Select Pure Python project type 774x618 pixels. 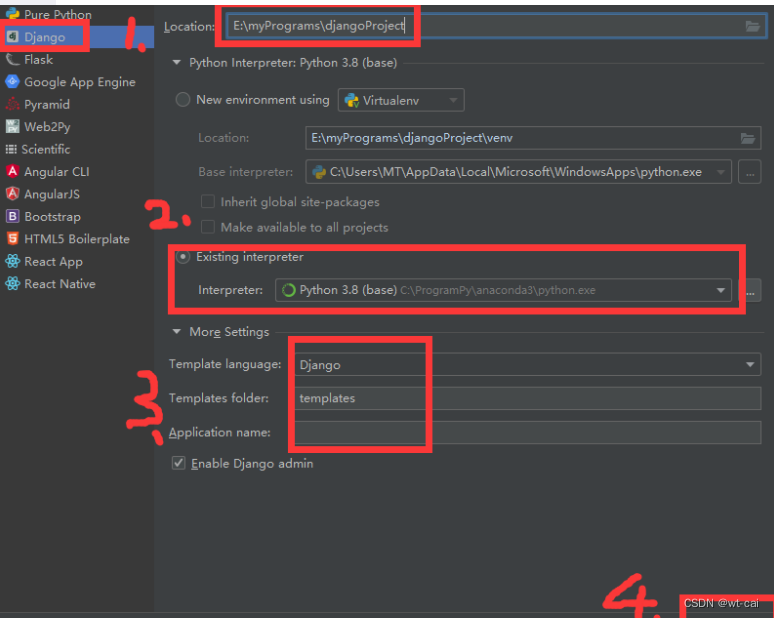tap(58, 14)
